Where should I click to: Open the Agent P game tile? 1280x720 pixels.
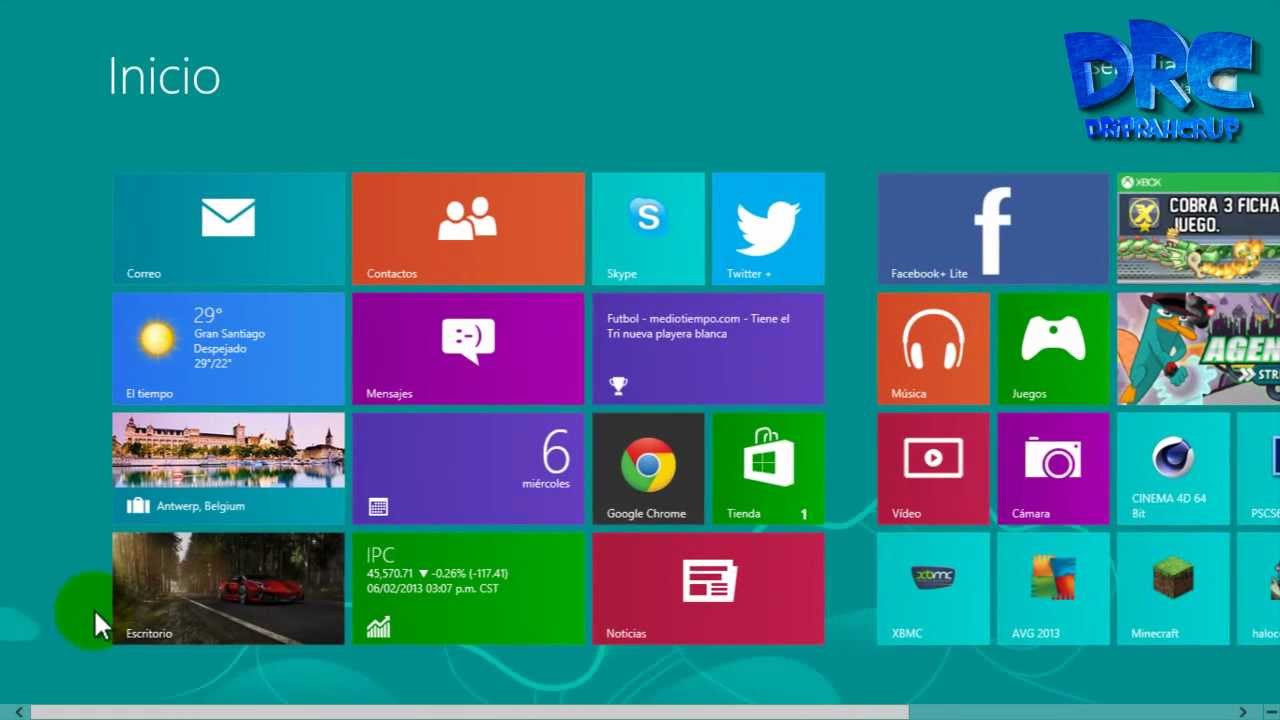1198,349
